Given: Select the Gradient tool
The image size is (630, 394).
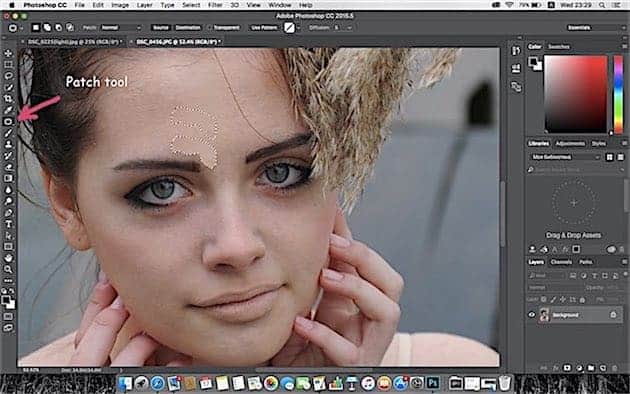Looking at the screenshot, I should pos(8,178).
